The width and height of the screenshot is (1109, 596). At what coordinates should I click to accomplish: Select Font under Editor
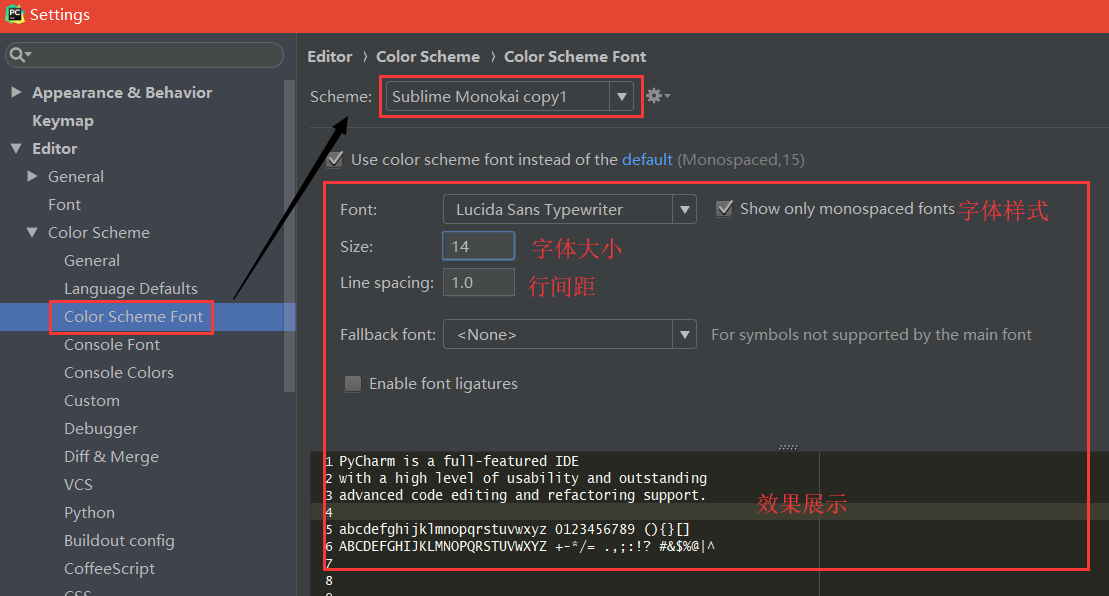64,204
